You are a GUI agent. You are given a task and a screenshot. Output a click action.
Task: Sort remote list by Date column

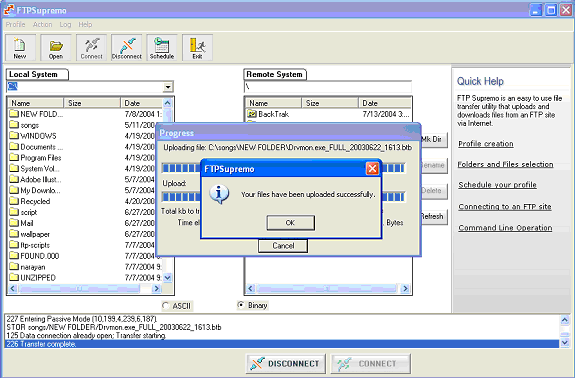(384, 103)
